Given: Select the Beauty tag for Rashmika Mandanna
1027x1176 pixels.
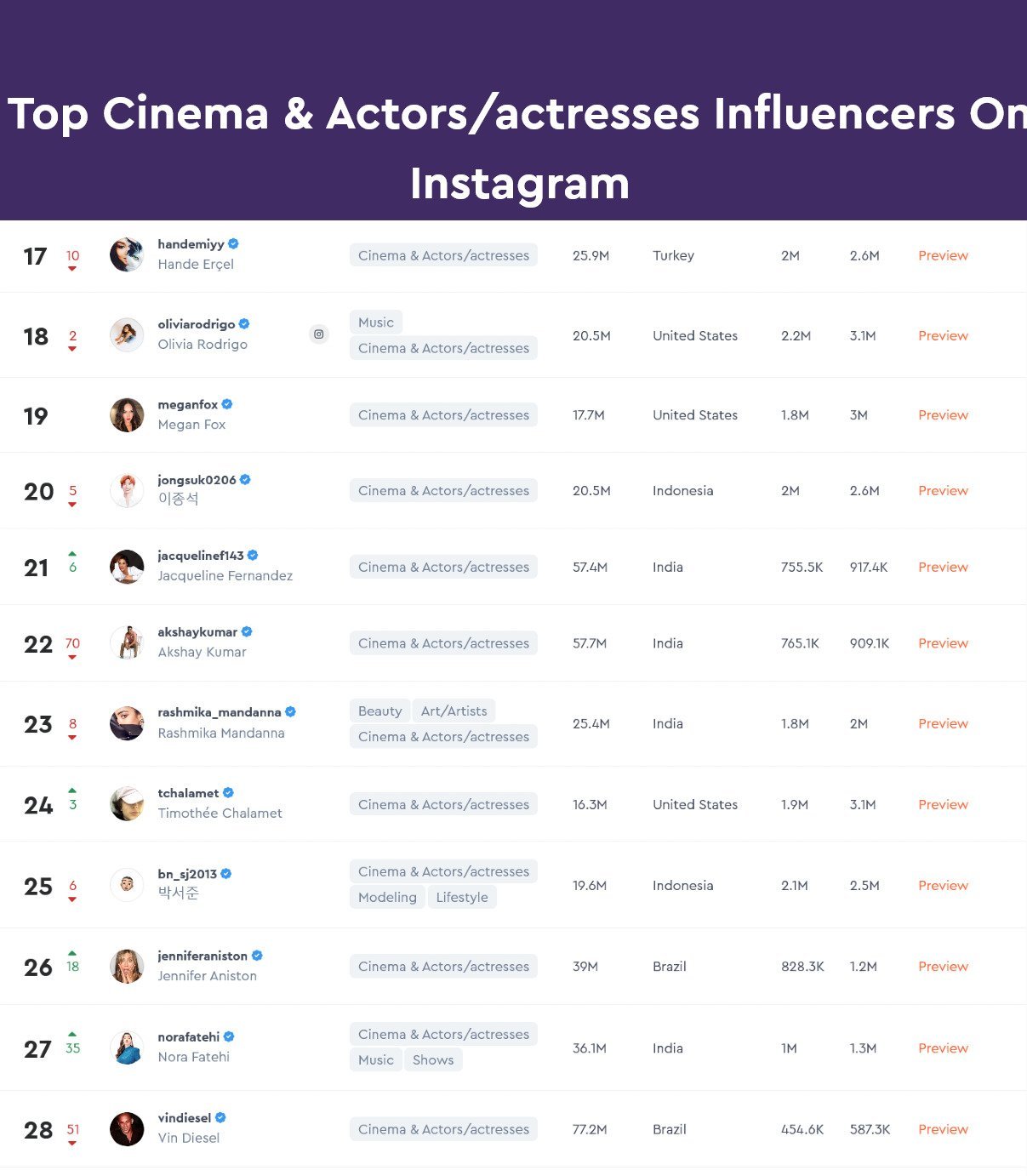Looking at the screenshot, I should [379, 711].
